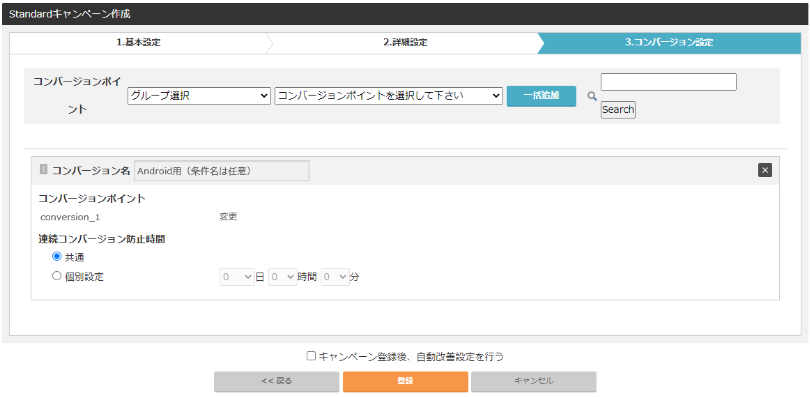
Task: Click the magnifying glass search icon
Action: point(592,96)
